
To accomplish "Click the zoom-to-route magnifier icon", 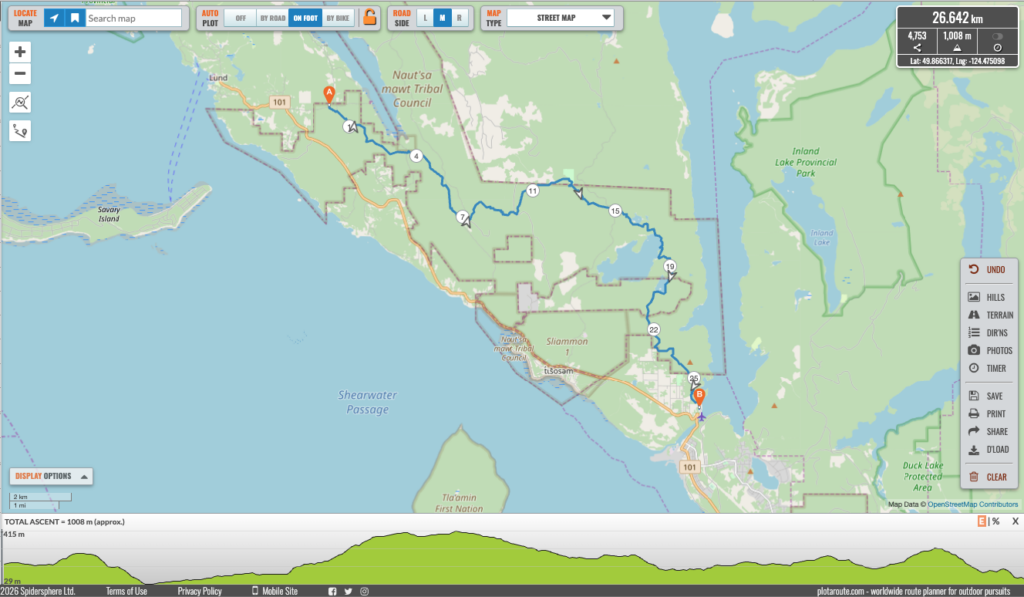I will [x=20, y=102].
